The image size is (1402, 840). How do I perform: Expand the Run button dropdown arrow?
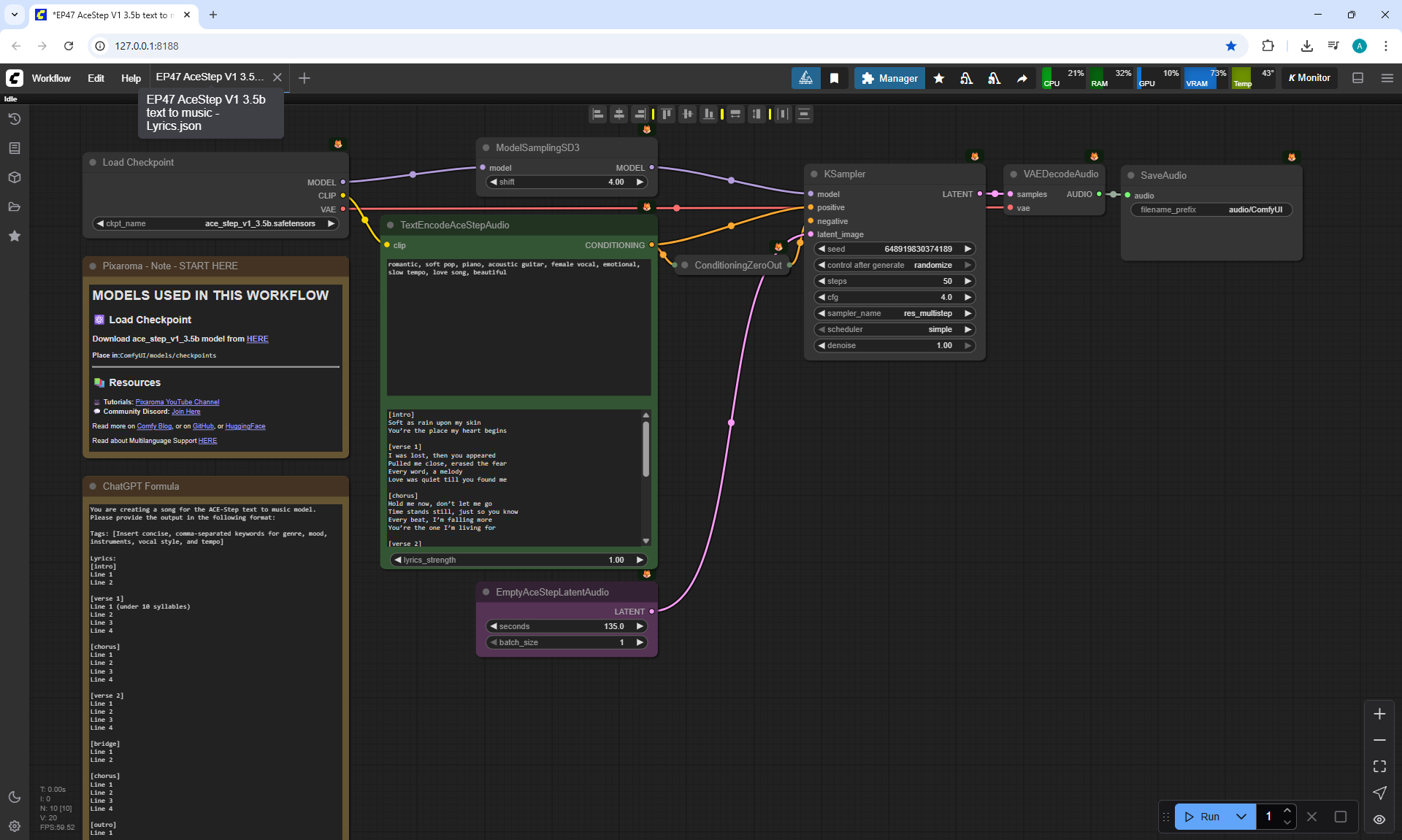(1241, 817)
